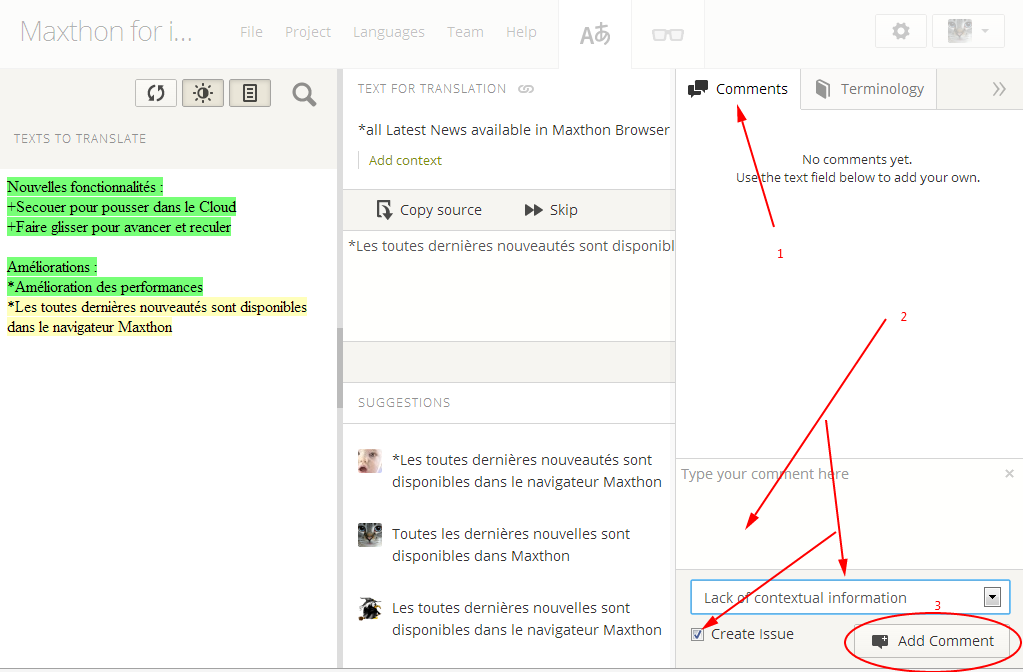Uncheck the Create Issue checkbox

point(697,634)
